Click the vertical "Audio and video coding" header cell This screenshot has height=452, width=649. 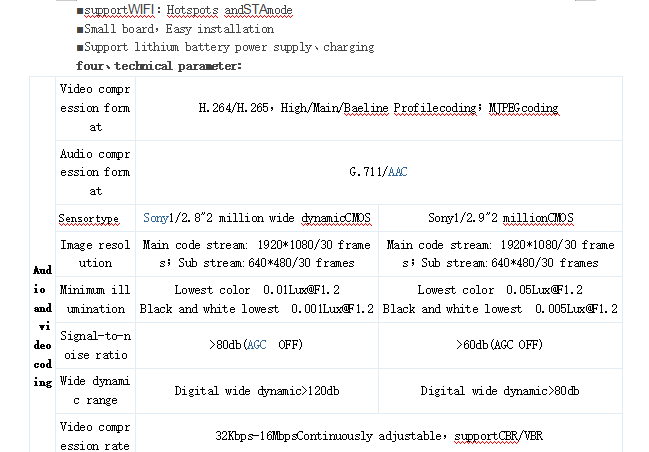pos(42,325)
